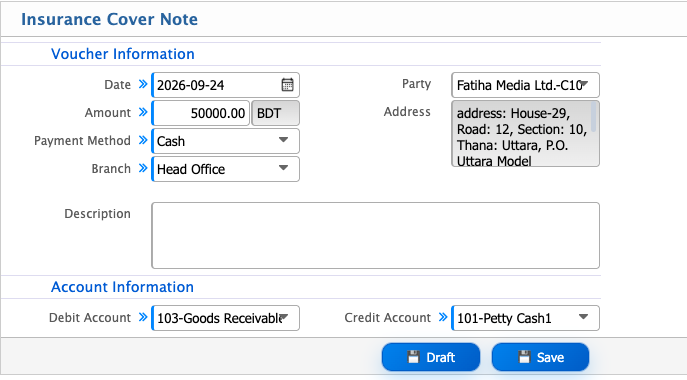Open the Debit Account dropdown 103-Goods Receivable
The image size is (687, 380).
tap(225, 318)
